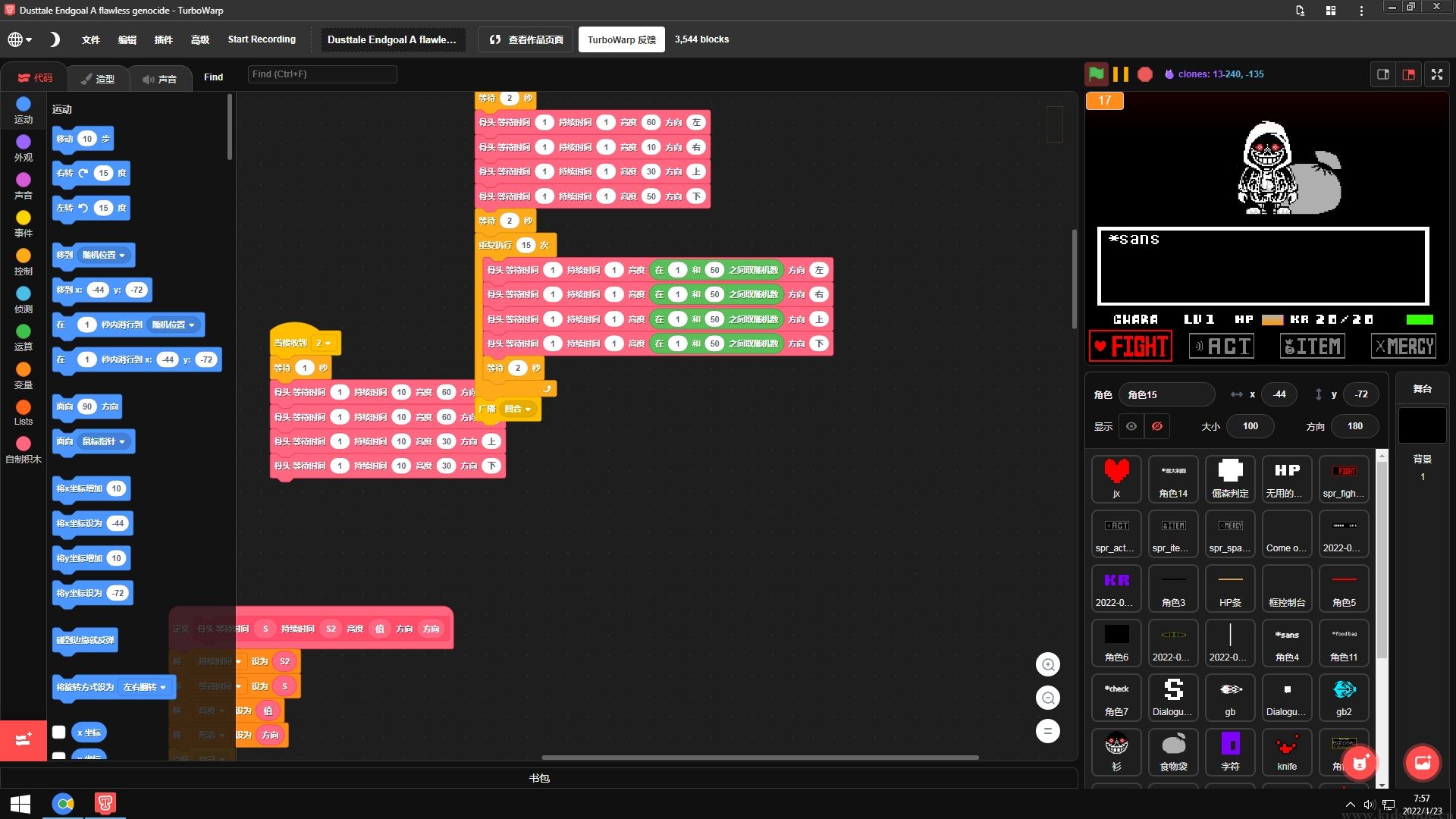The height and width of the screenshot is (819, 1456).
Task: Select the gb2 sprite
Action: [x=1344, y=698]
